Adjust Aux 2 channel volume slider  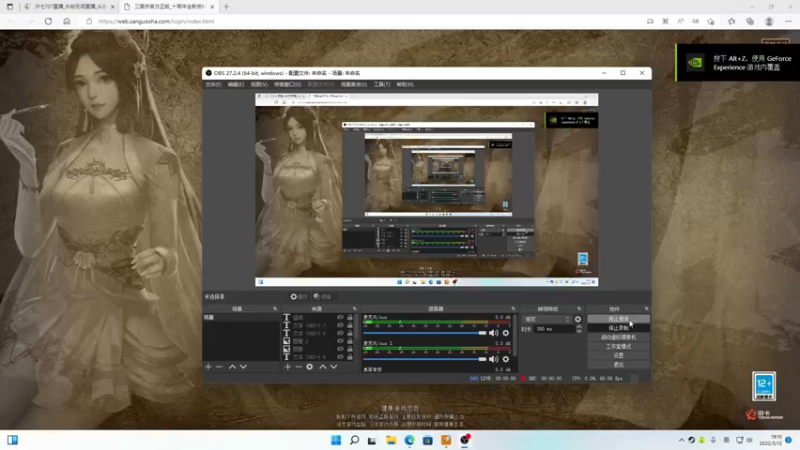[424, 359]
